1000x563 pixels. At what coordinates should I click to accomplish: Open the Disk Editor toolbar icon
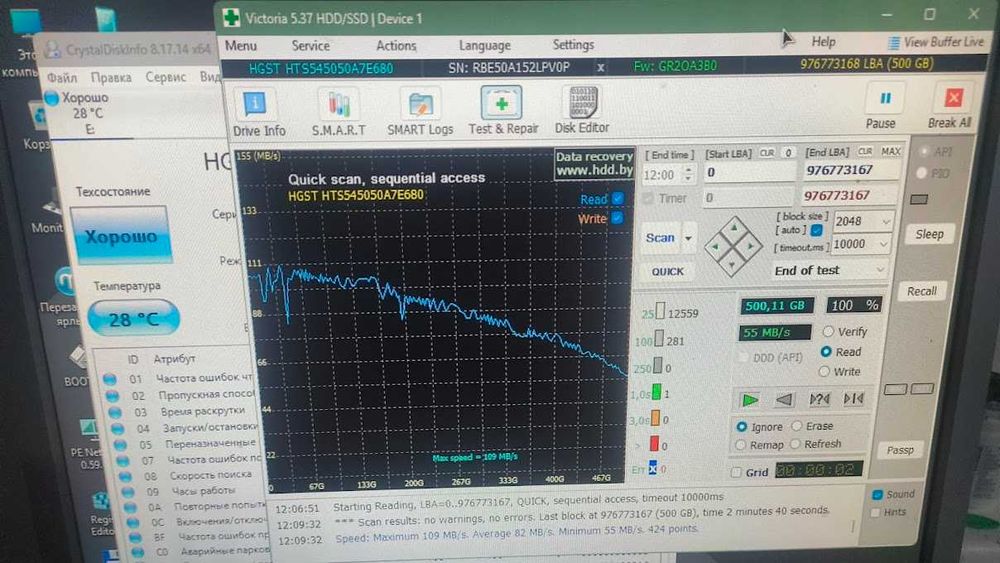582,102
